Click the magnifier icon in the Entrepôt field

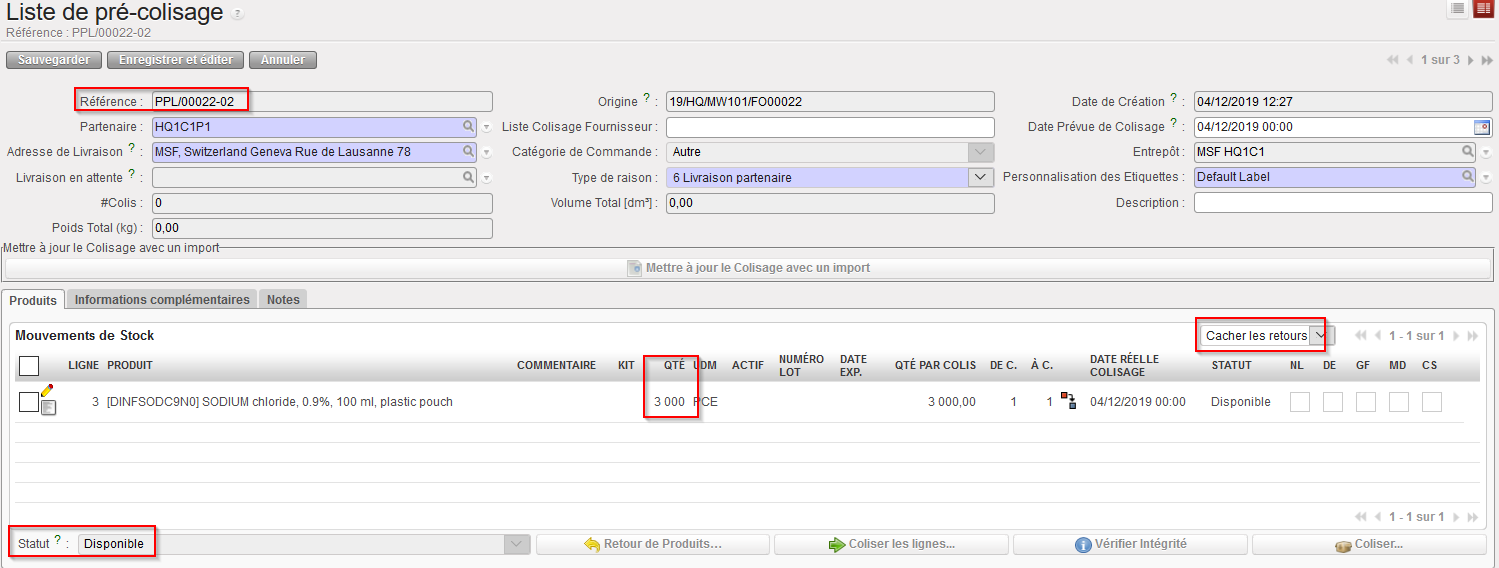click(x=1468, y=152)
